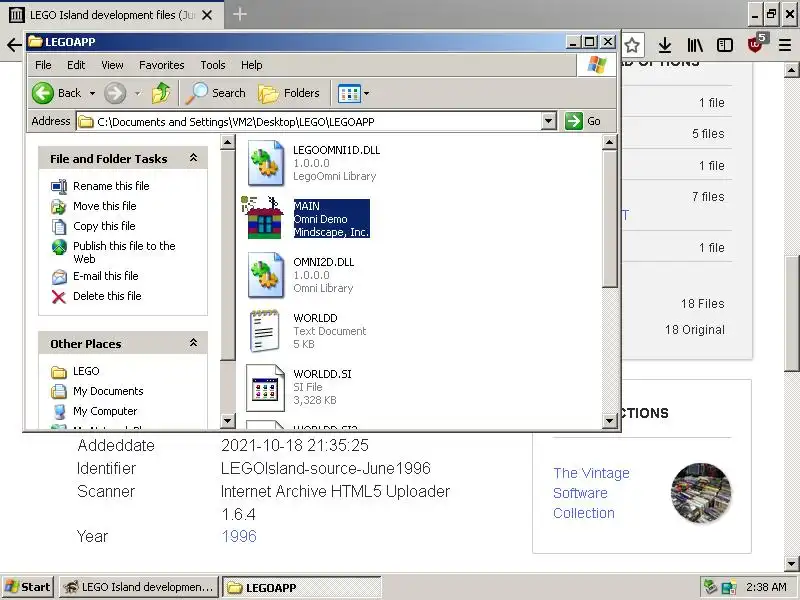
Task: Click the taskbar clock
Action: 766,587
